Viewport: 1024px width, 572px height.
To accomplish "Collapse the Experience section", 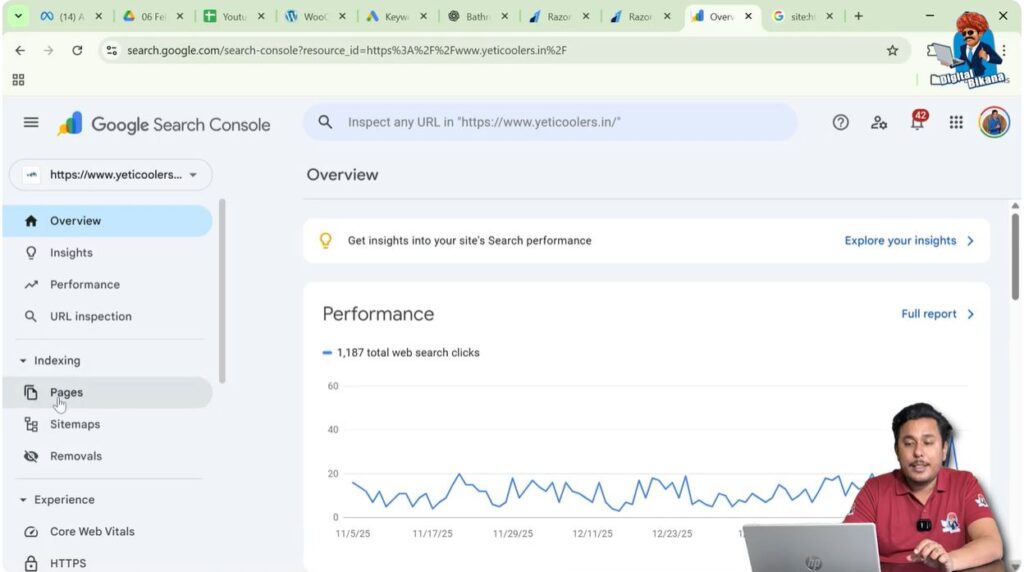I will click(x=23, y=500).
